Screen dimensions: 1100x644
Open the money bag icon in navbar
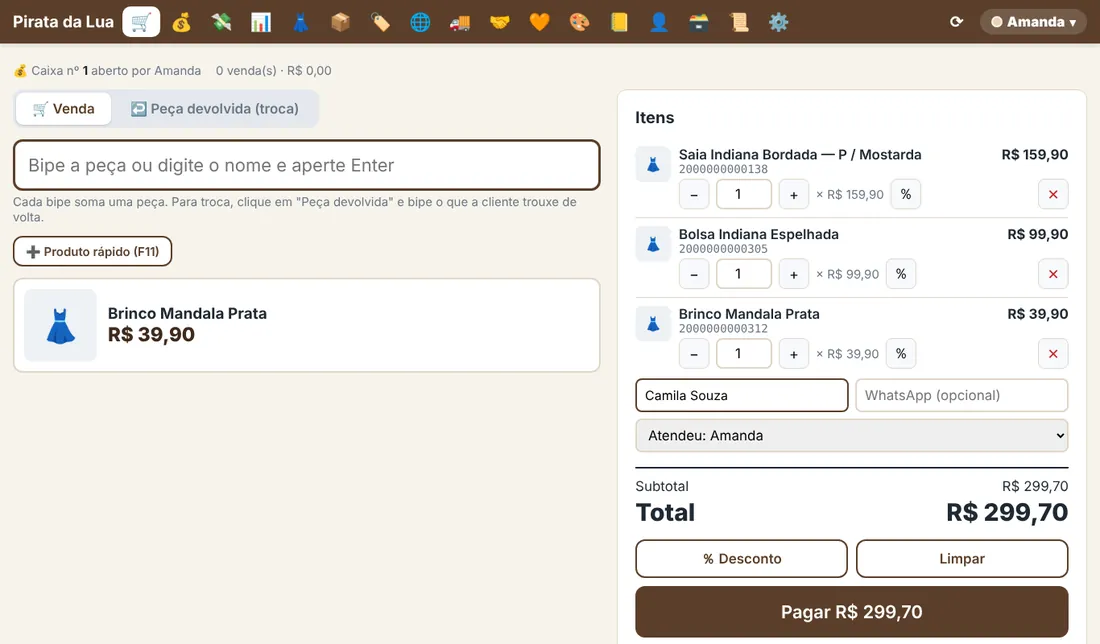coord(181,22)
